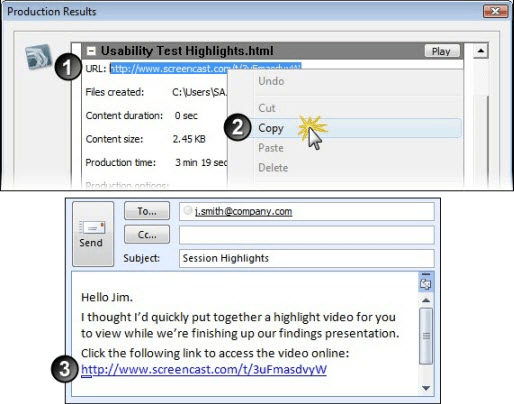Open the To... address book button

coord(147,211)
